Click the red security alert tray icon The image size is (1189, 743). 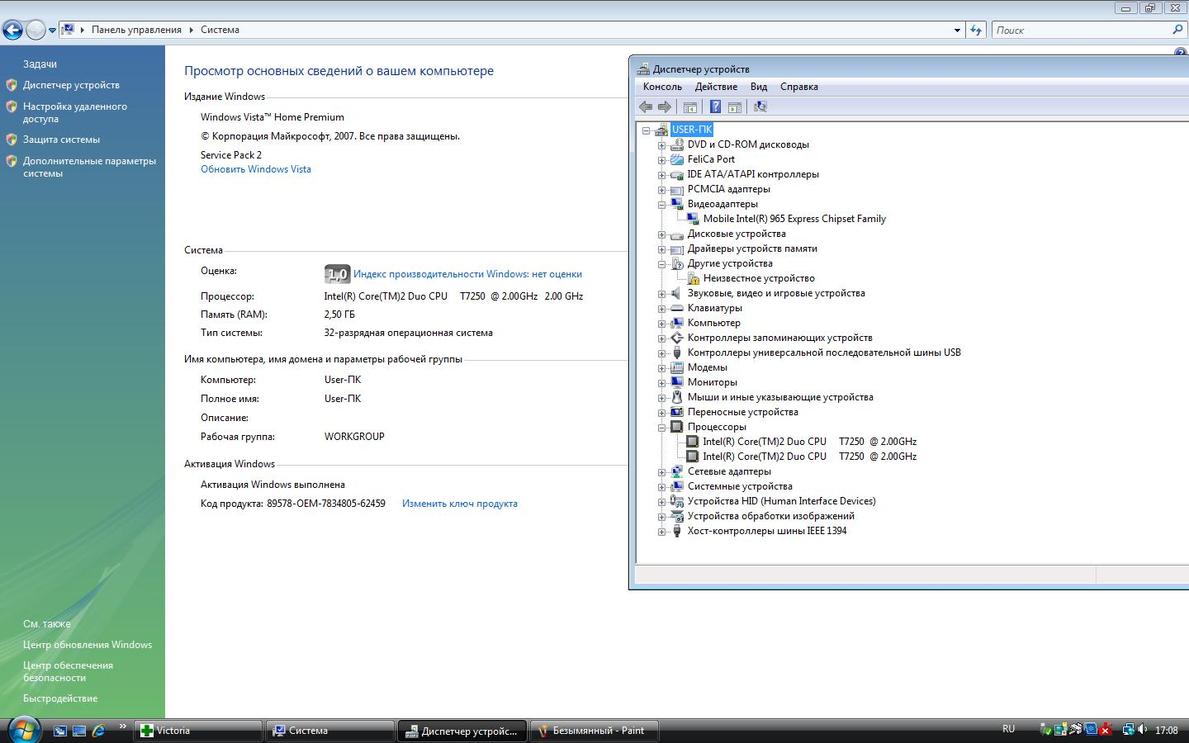(x=1106, y=730)
